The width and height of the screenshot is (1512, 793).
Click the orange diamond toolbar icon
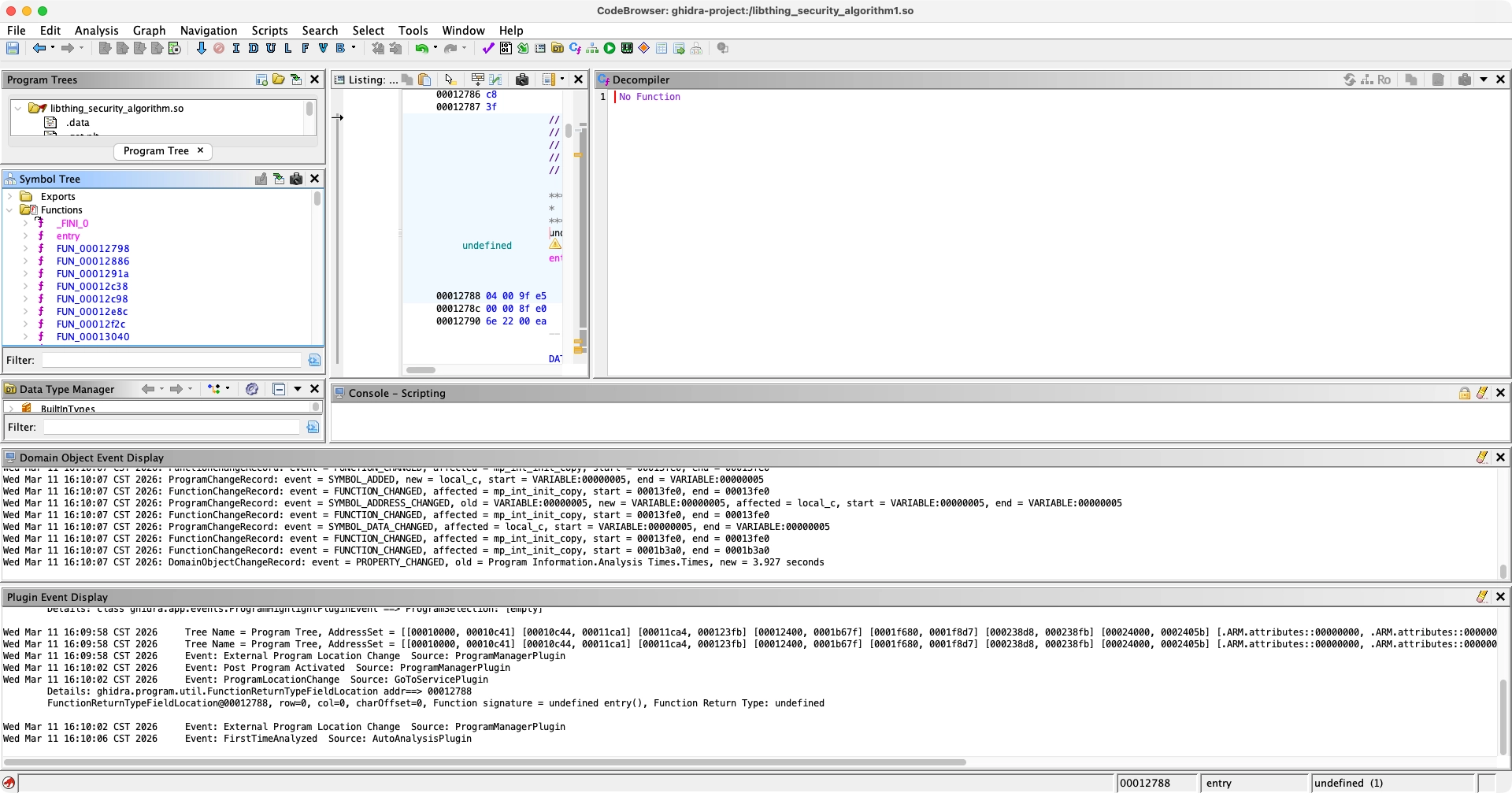pyautogui.click(x=644, y=48)
